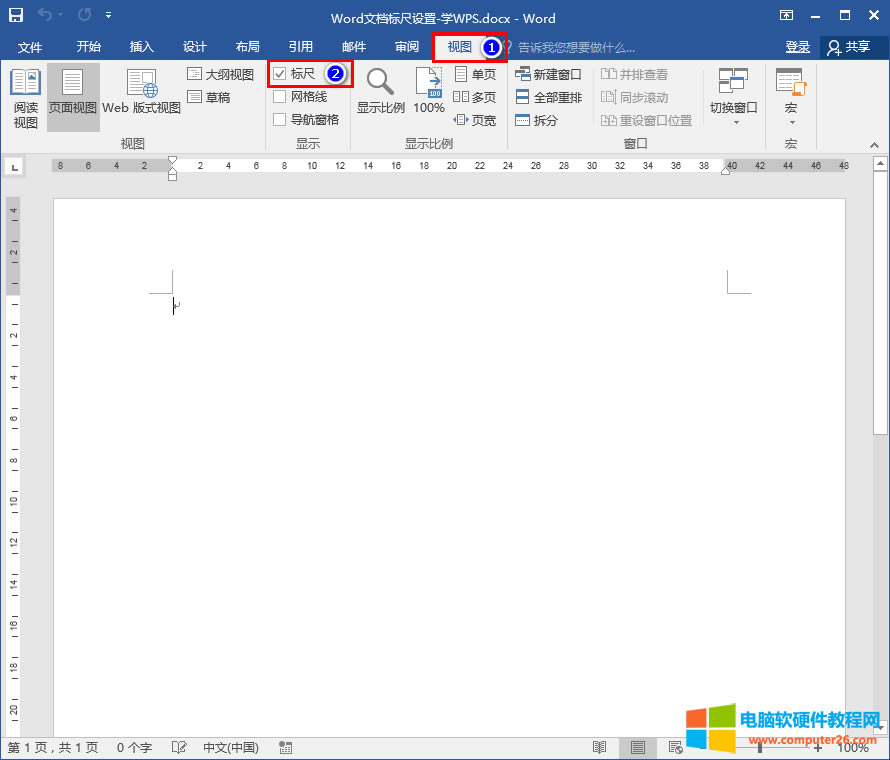Click the Arrange All windows button
Viewport: 890px width, 760px height.
pyautogui.click(x=548, y=97)
